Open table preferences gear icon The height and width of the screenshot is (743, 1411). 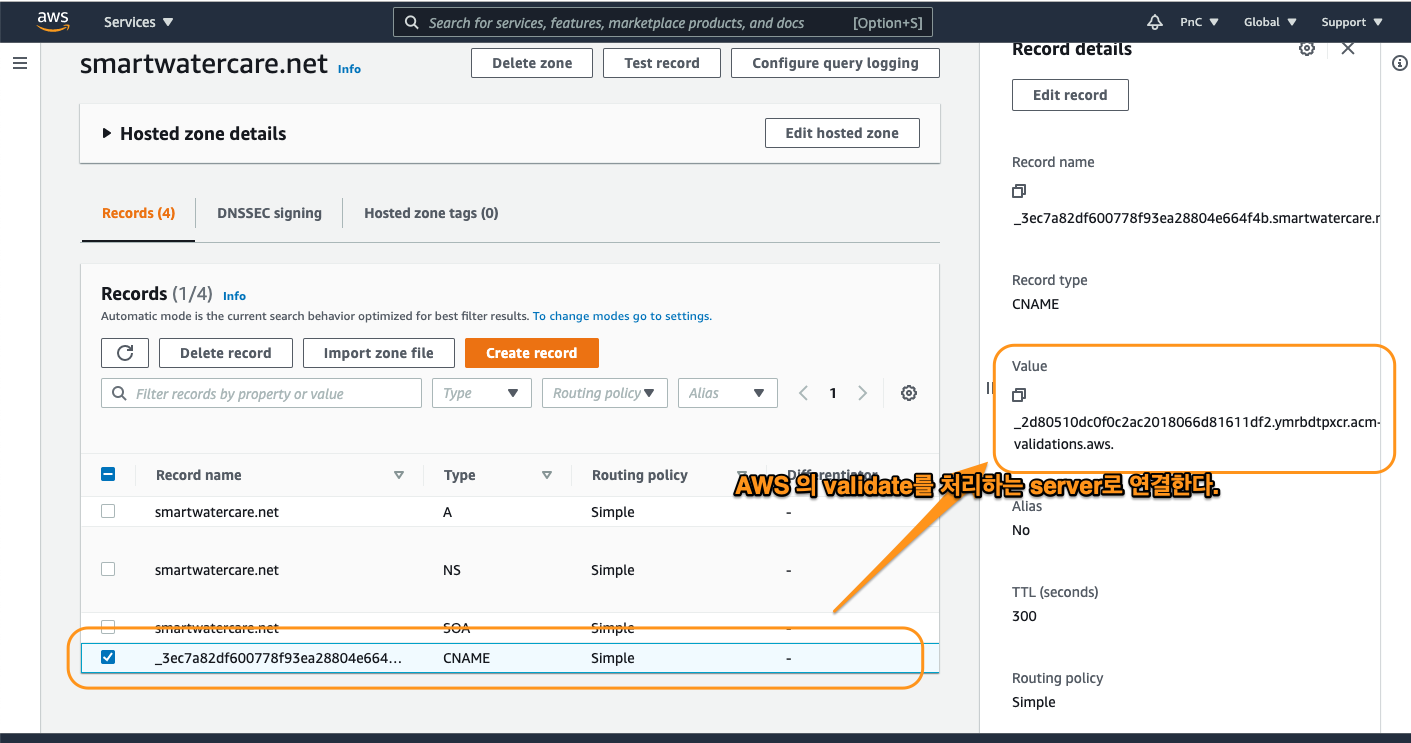coord(908,393)
